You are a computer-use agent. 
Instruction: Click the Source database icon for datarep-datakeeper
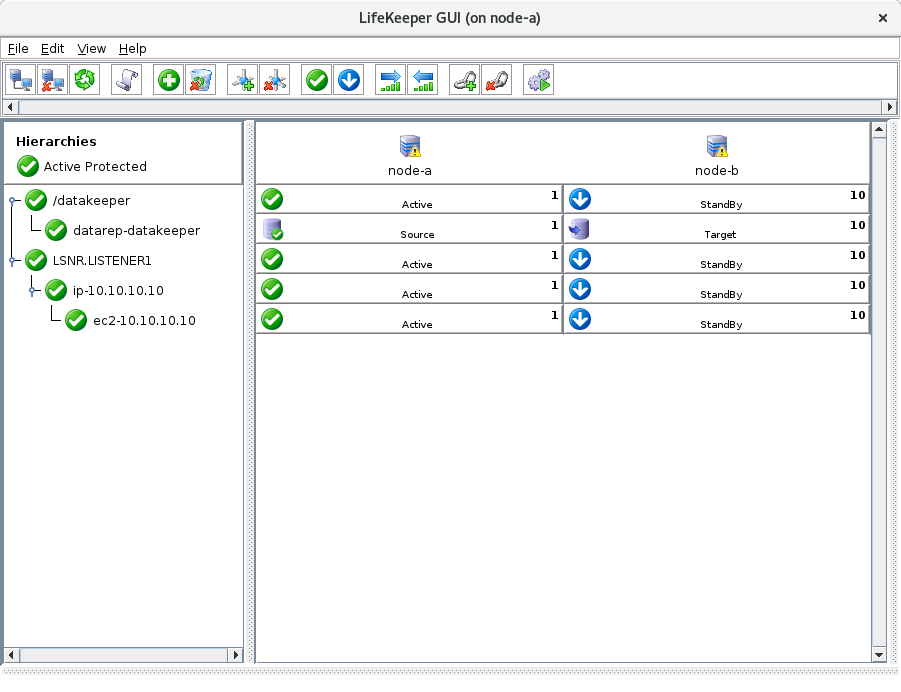[272, 229]
